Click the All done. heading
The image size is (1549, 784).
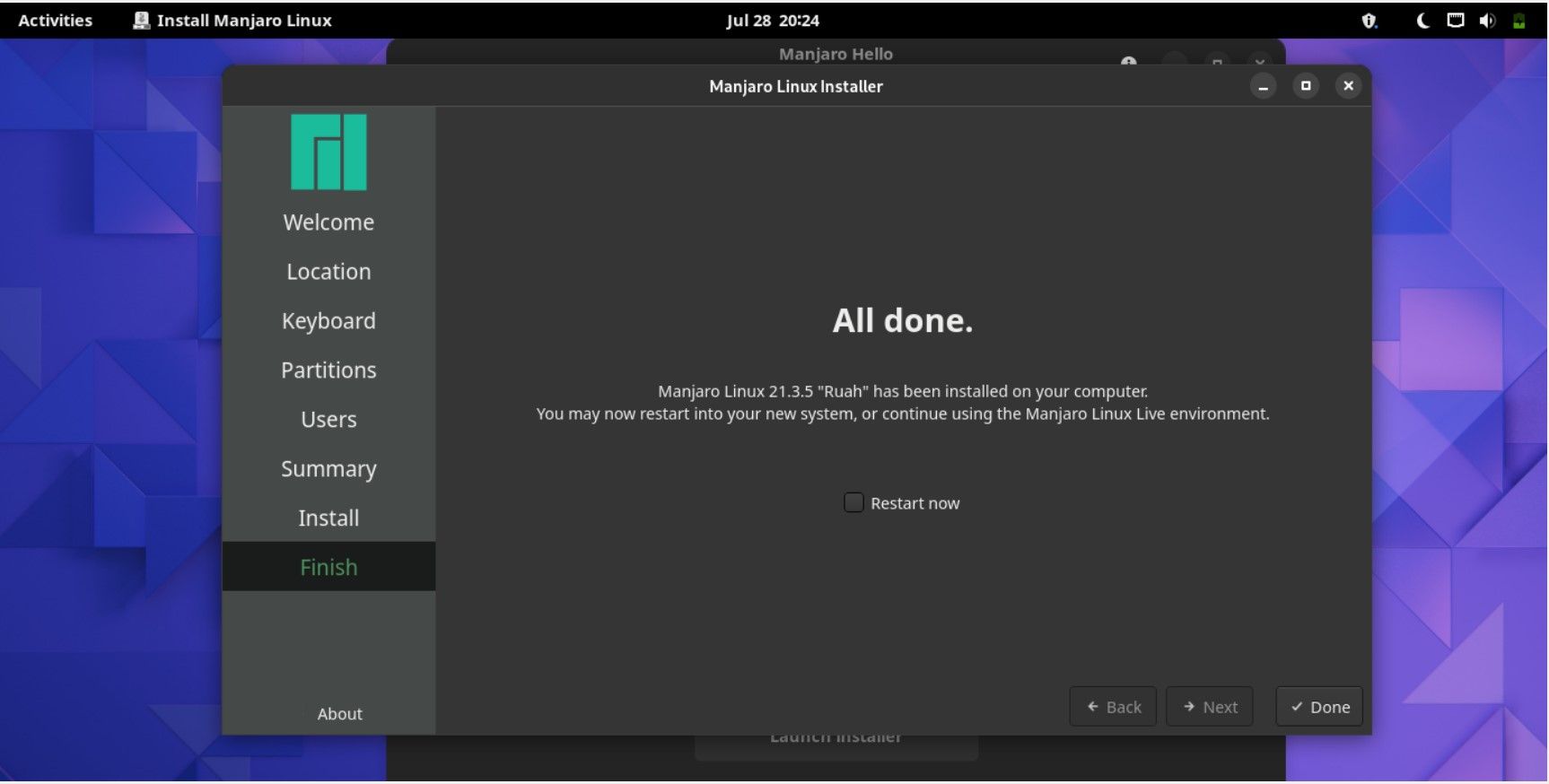[903, 320]
